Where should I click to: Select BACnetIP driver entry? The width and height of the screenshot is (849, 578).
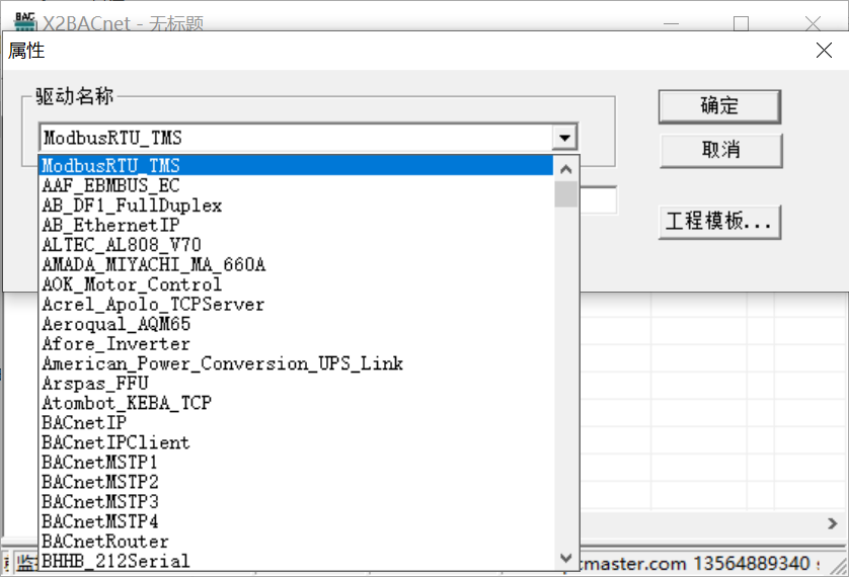[x=296, y=423]
